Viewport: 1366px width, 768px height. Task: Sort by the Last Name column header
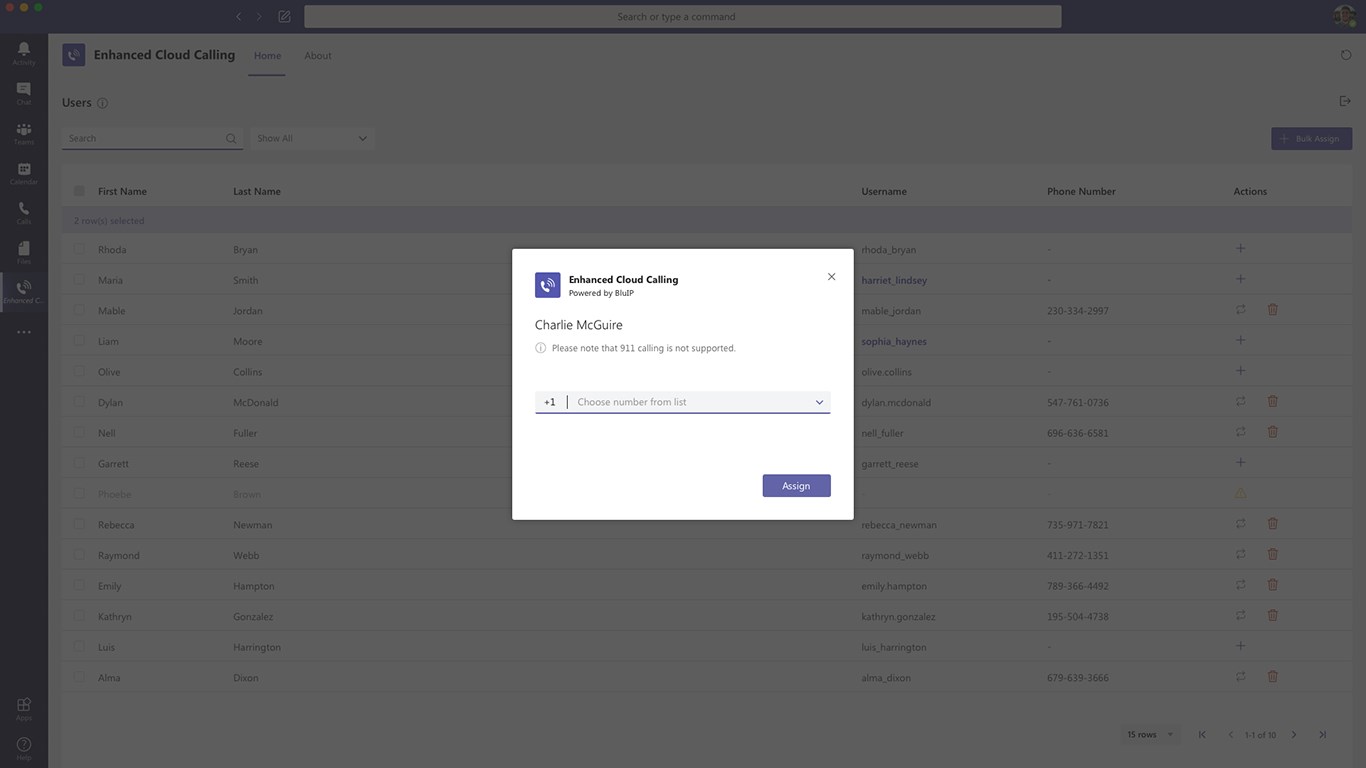click(257, 191)
